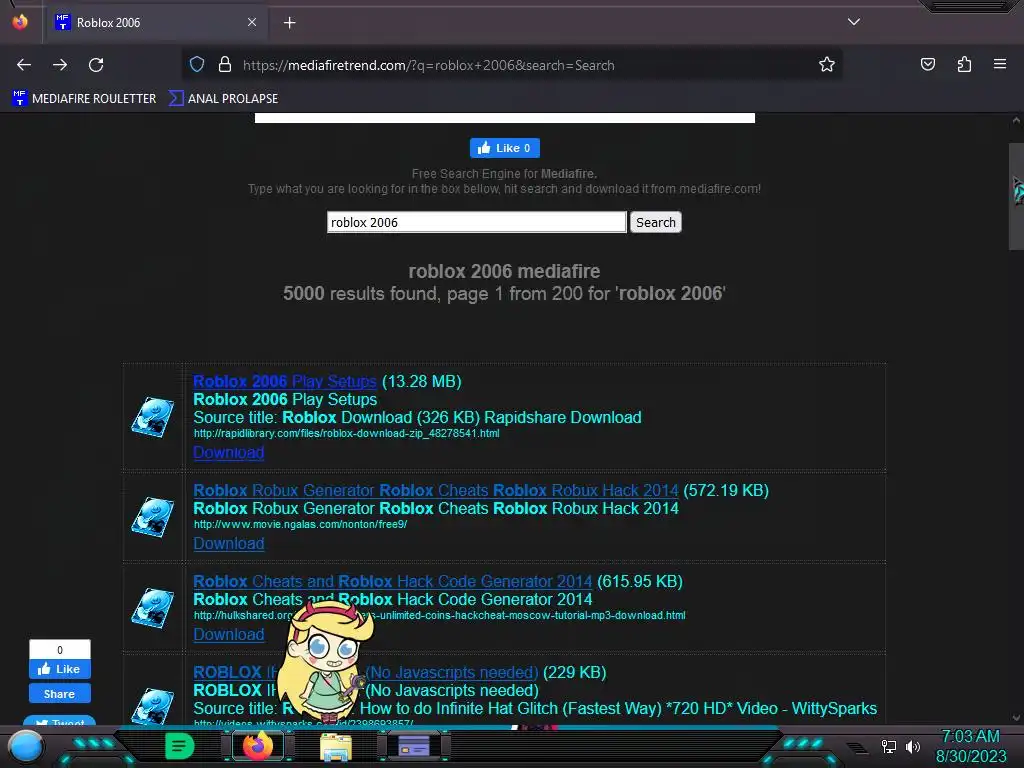
Task: Click disk icon beside No Javascripts result
Action: pos(153,706)
